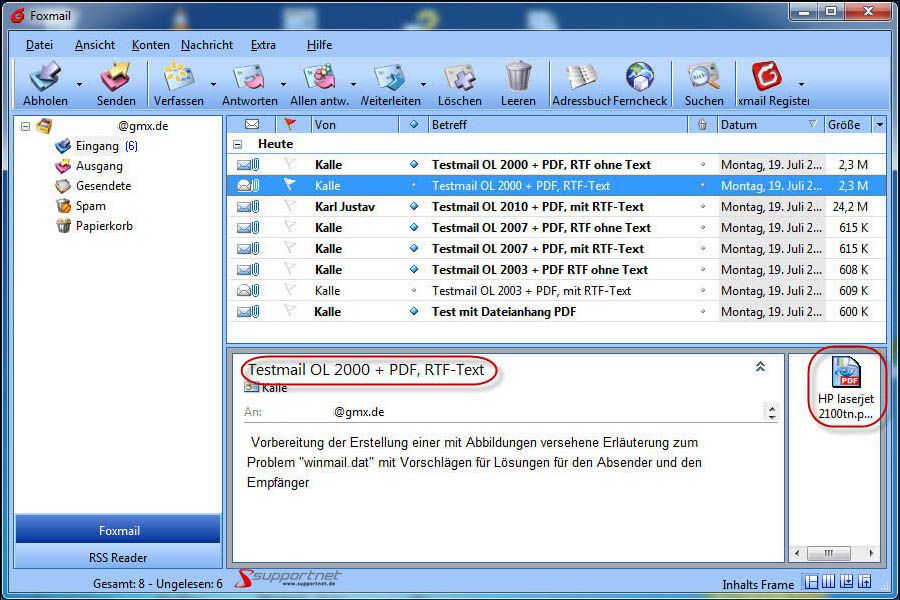Viewport: 900px width, 600px height.
Task: Open the Extra menu
Action: pos(263,44)
